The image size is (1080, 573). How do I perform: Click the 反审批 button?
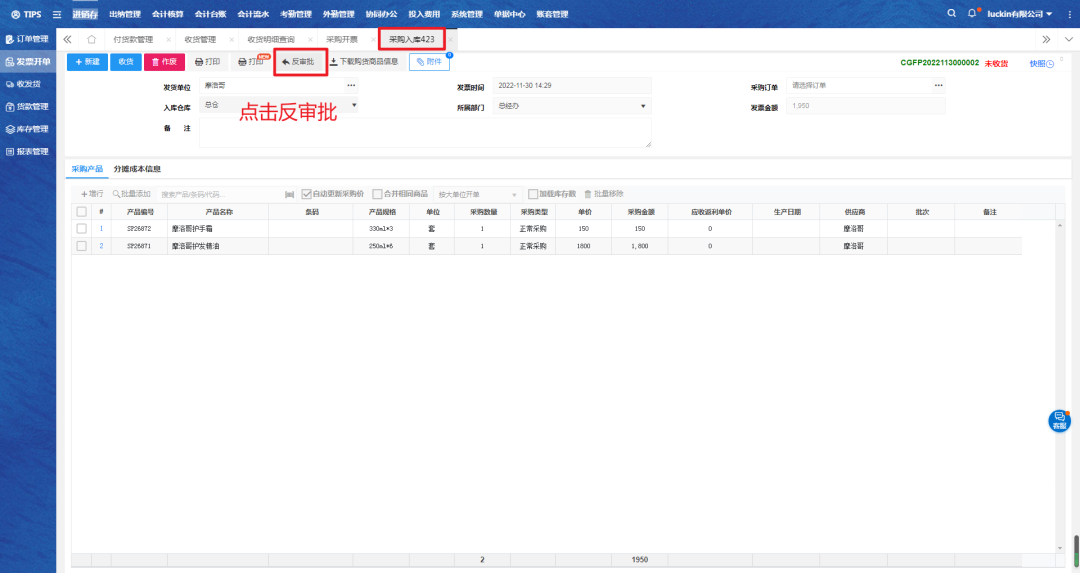(x=300, y=62)
